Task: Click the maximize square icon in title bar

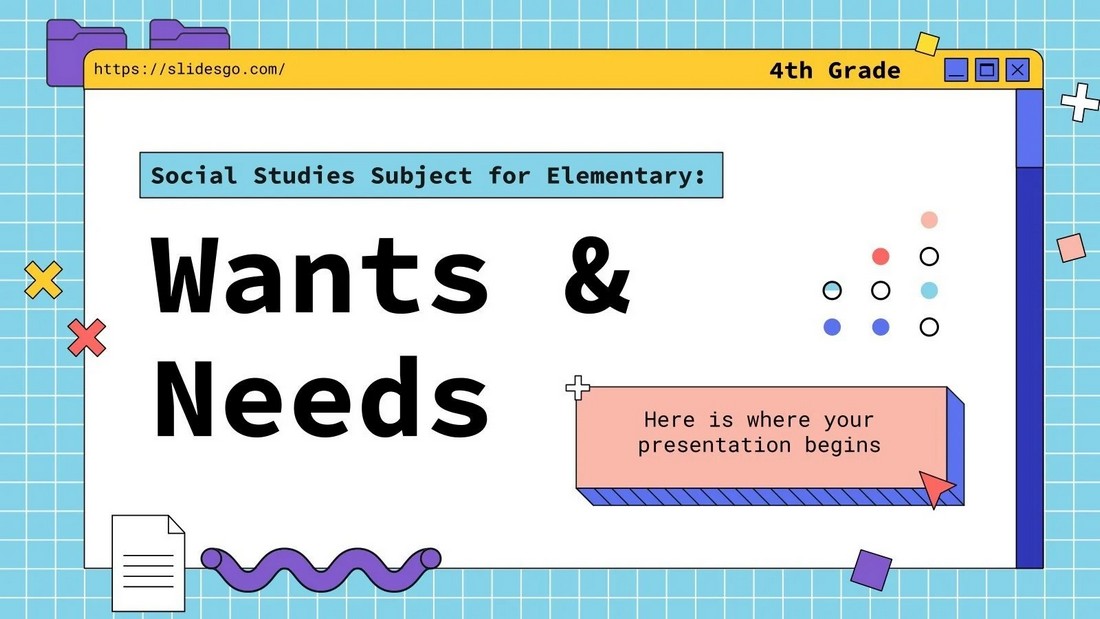Action: pos(986,70)
